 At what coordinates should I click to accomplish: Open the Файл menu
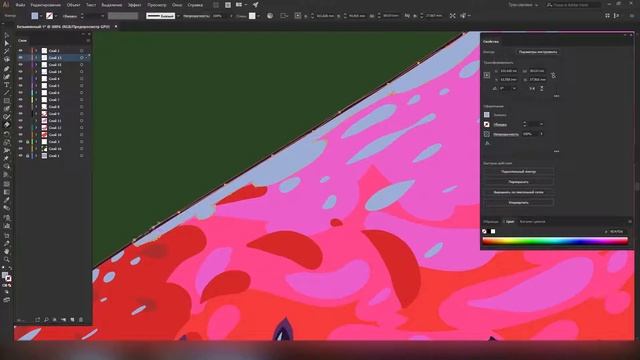(20, 5)
